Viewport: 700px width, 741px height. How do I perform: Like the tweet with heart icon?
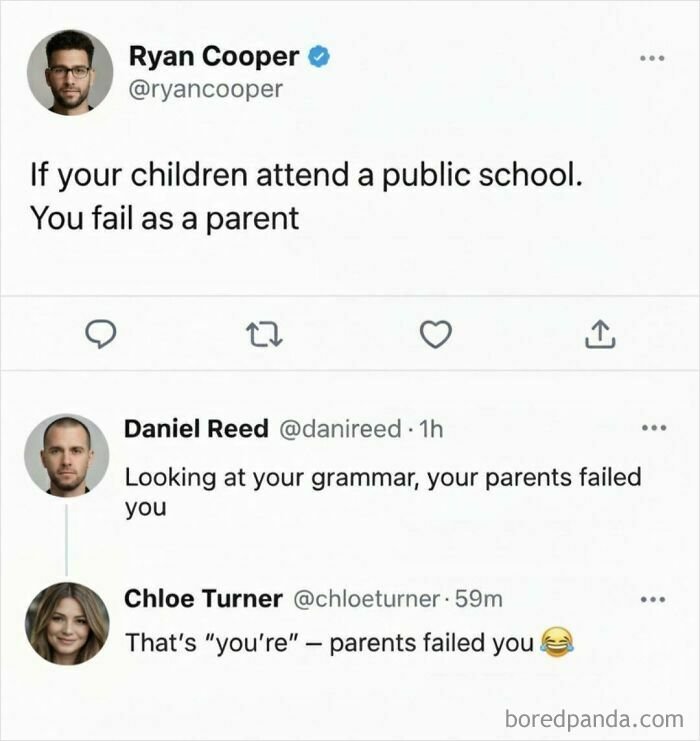(434, 336)
